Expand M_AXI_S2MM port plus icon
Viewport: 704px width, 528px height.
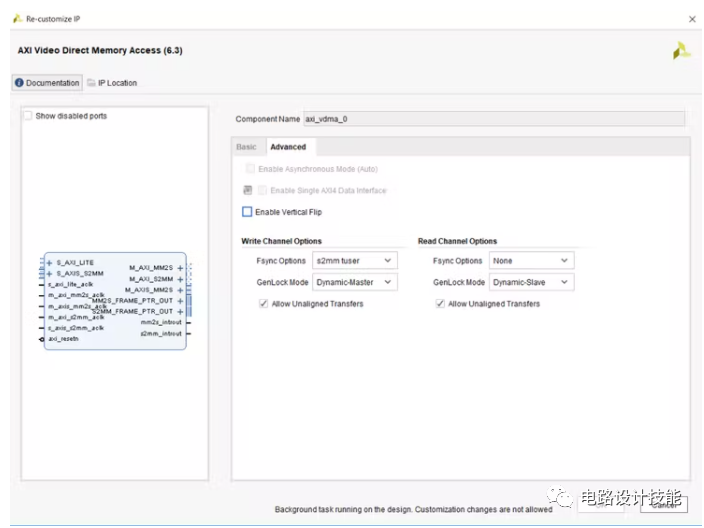(x=180, y=279)
